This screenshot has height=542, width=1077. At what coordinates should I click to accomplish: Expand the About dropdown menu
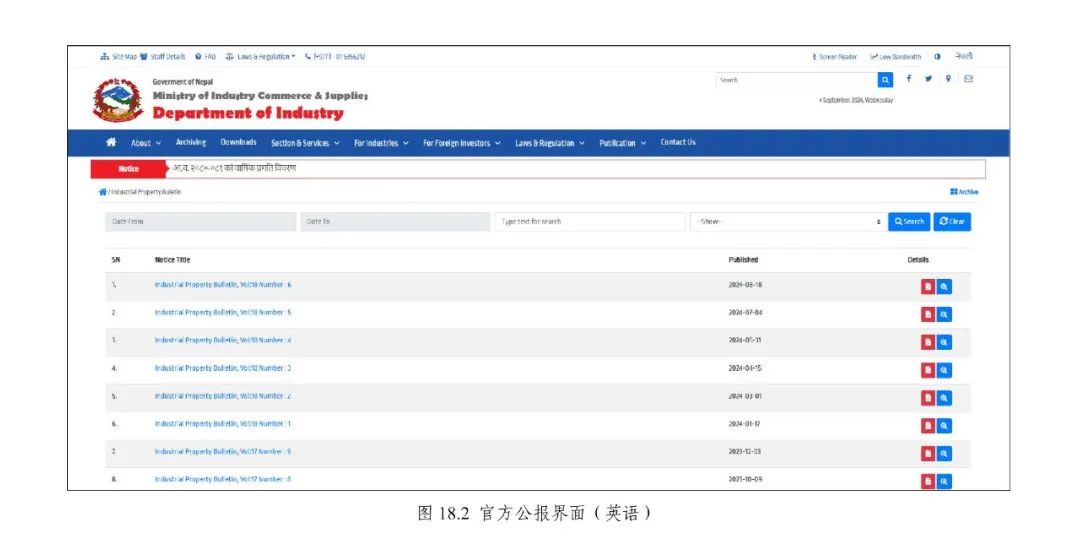[x=145, y=143]
